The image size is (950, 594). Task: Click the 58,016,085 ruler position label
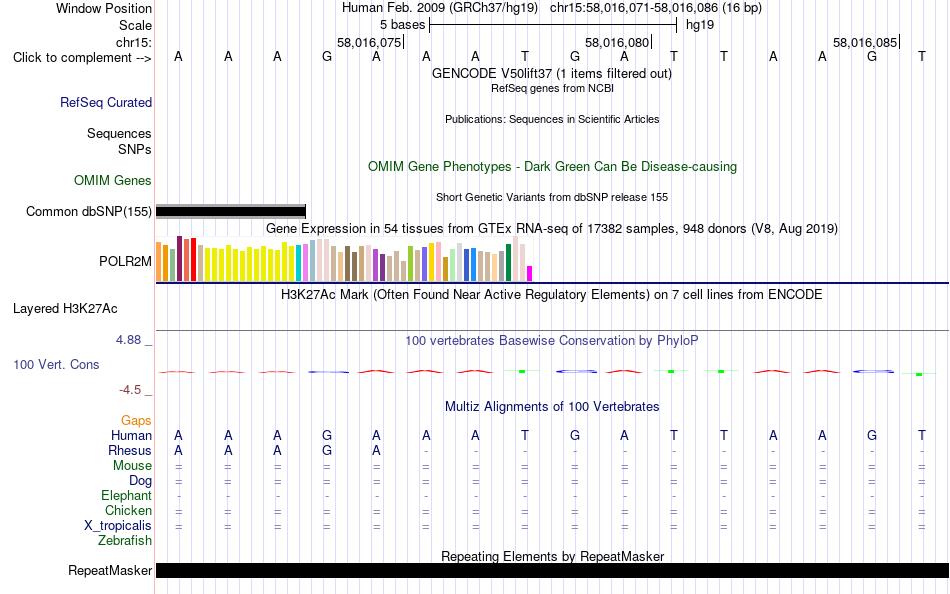click(x=865, y=42)
